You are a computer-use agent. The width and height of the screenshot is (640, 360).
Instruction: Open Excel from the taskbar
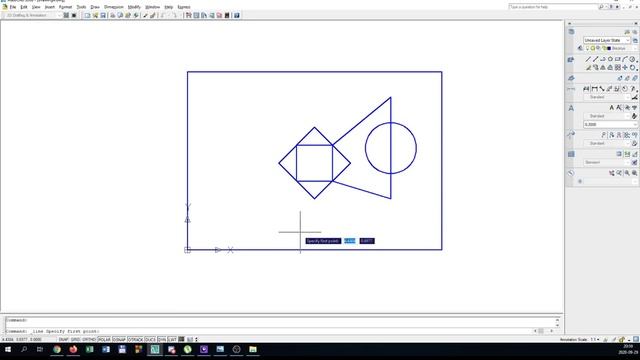click(89, 349)
